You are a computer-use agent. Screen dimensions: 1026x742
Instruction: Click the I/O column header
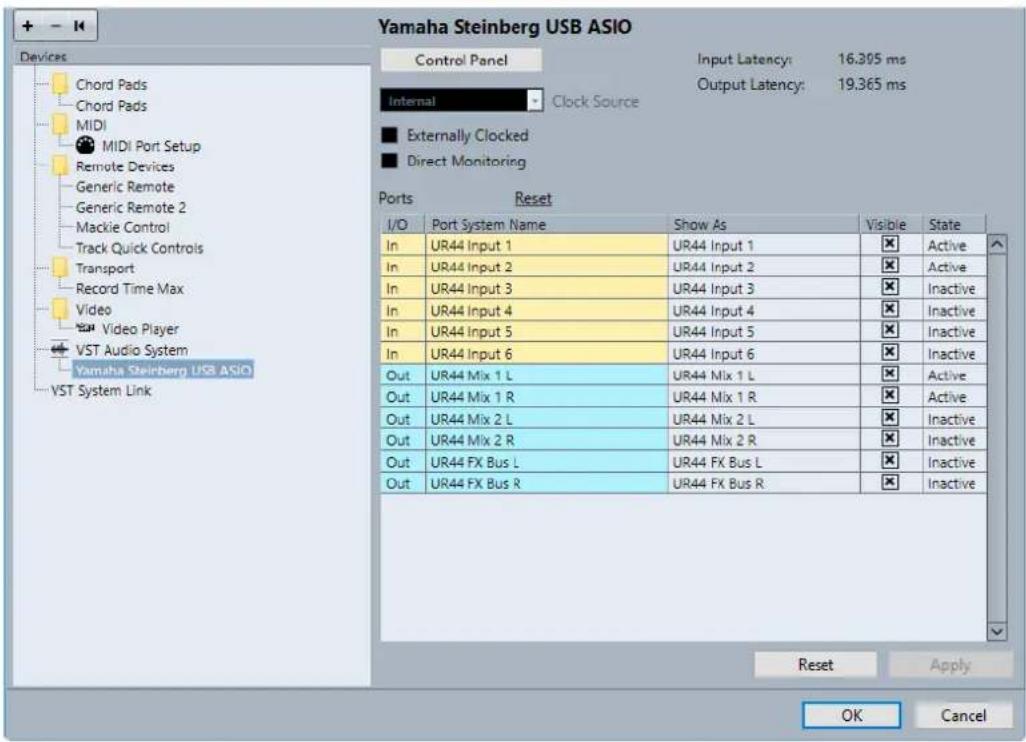[402, 224]
